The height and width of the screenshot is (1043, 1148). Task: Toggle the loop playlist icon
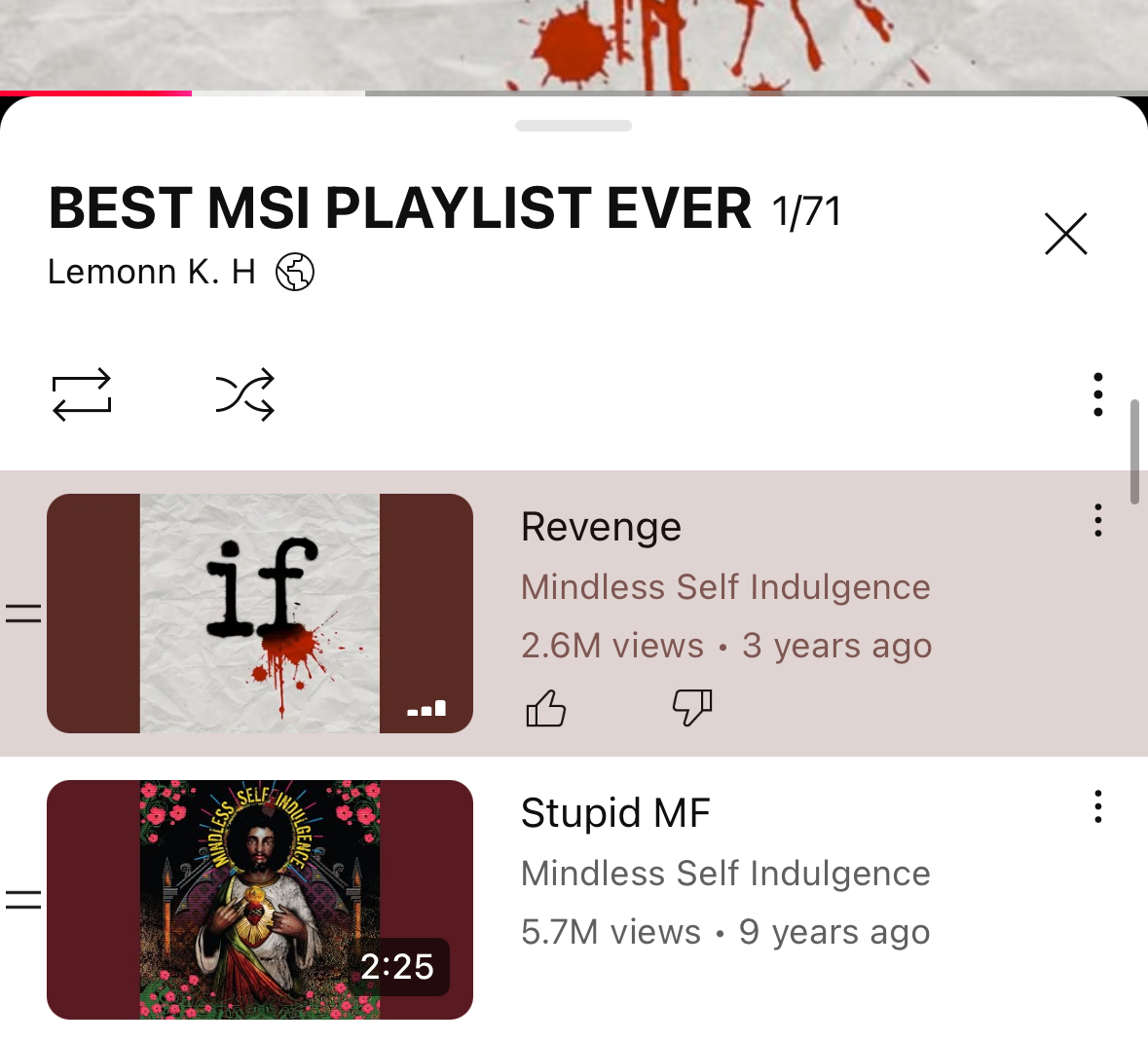[x=81, y=394]
